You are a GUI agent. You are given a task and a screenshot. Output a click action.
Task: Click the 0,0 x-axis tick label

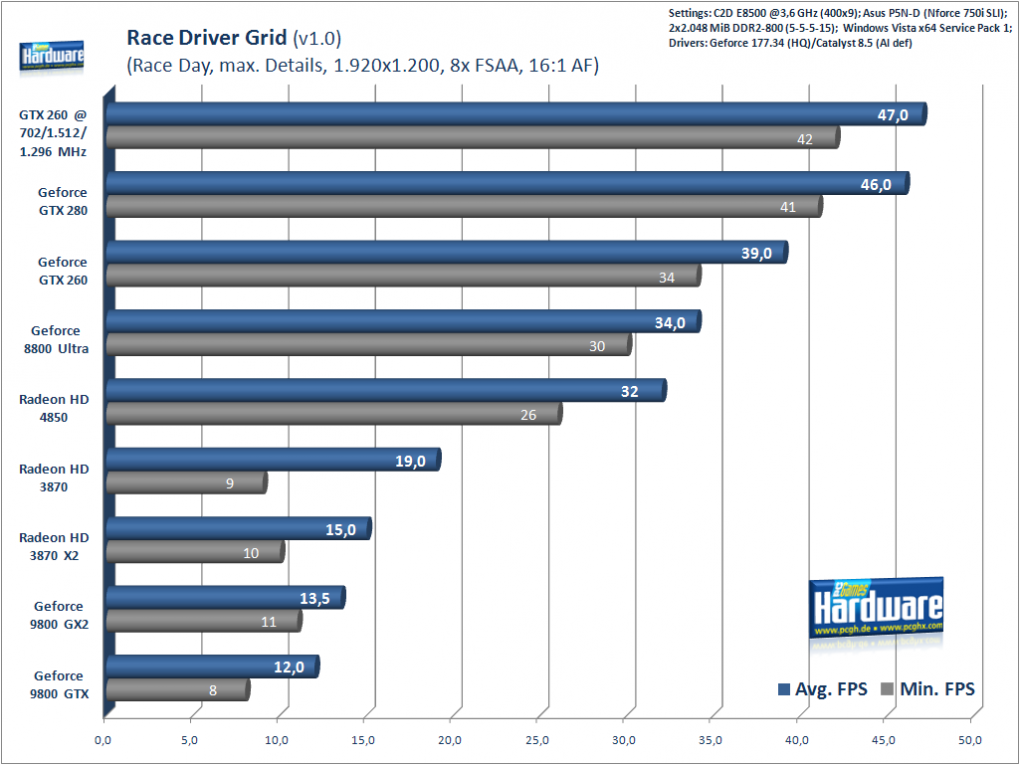(103, 740)
